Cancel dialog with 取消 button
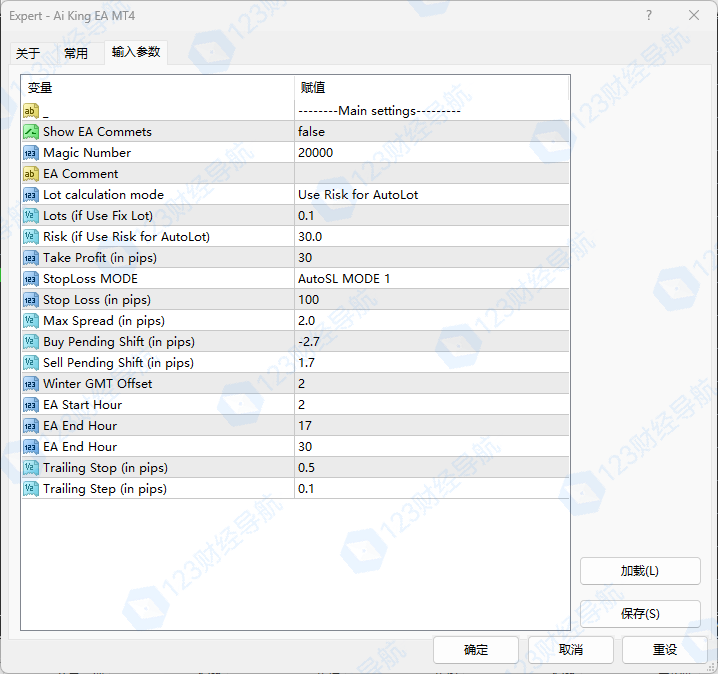 571,650
